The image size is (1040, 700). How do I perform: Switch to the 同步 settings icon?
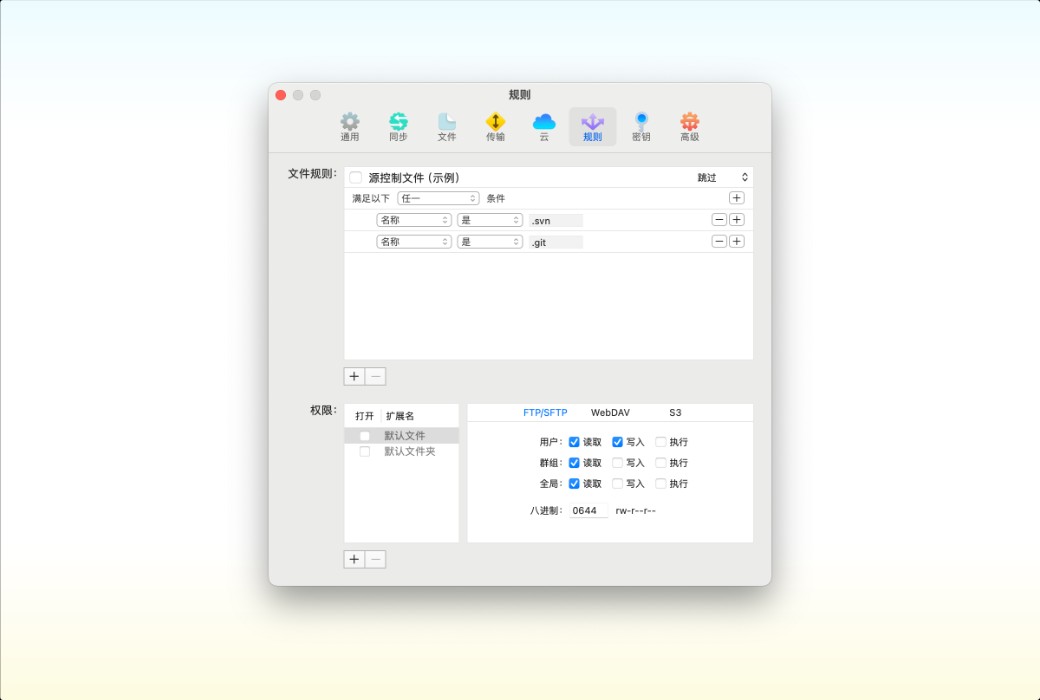[x=398, y=125]
